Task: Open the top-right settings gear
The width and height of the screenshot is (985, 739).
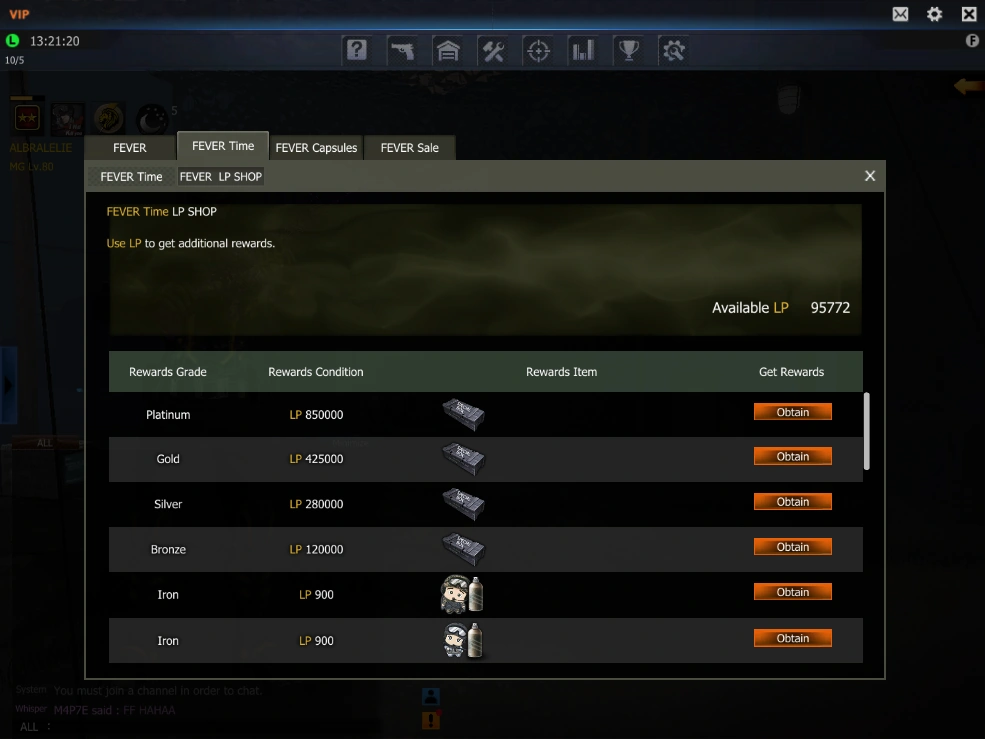Action: click(935, 14)
